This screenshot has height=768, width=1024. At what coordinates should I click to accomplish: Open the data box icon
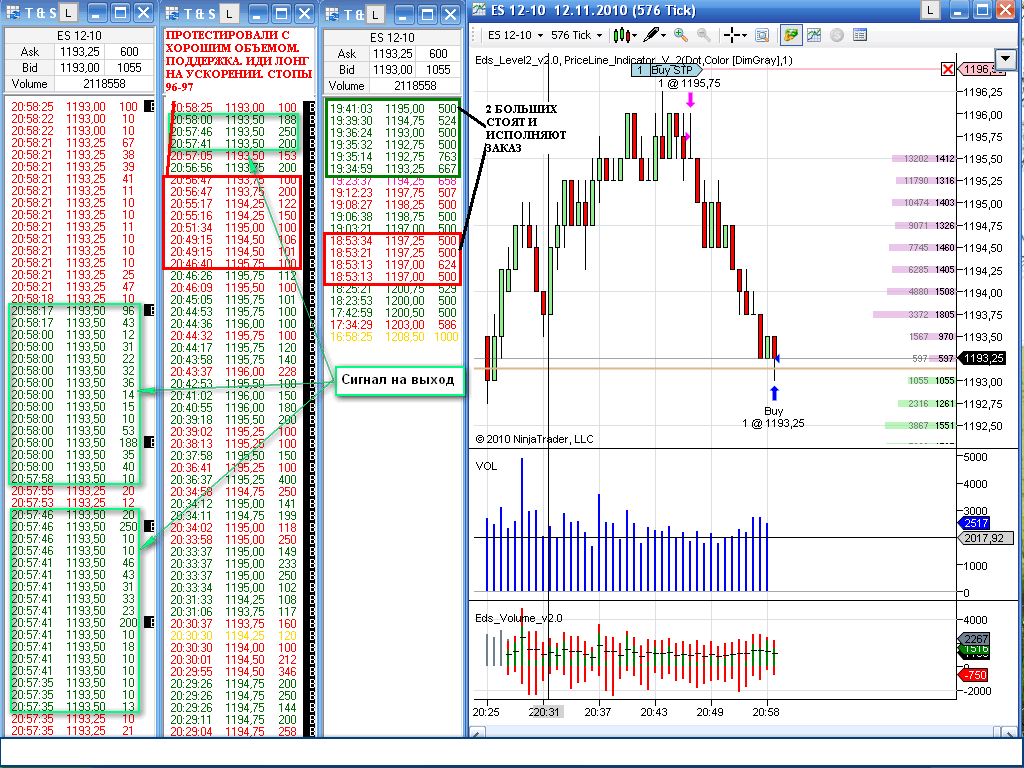(x=762, y=35)
